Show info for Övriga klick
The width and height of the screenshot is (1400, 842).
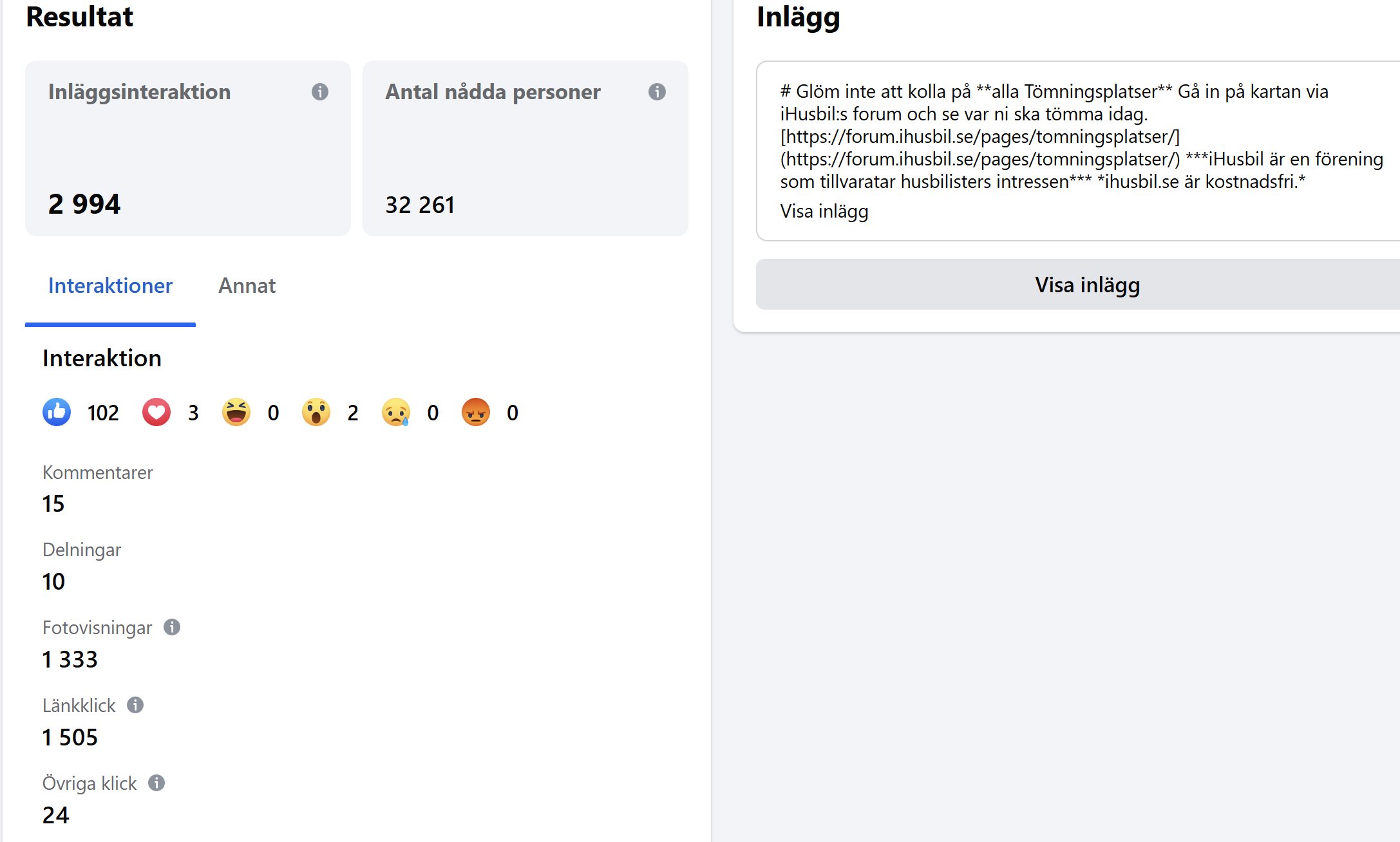coord(156,783)
